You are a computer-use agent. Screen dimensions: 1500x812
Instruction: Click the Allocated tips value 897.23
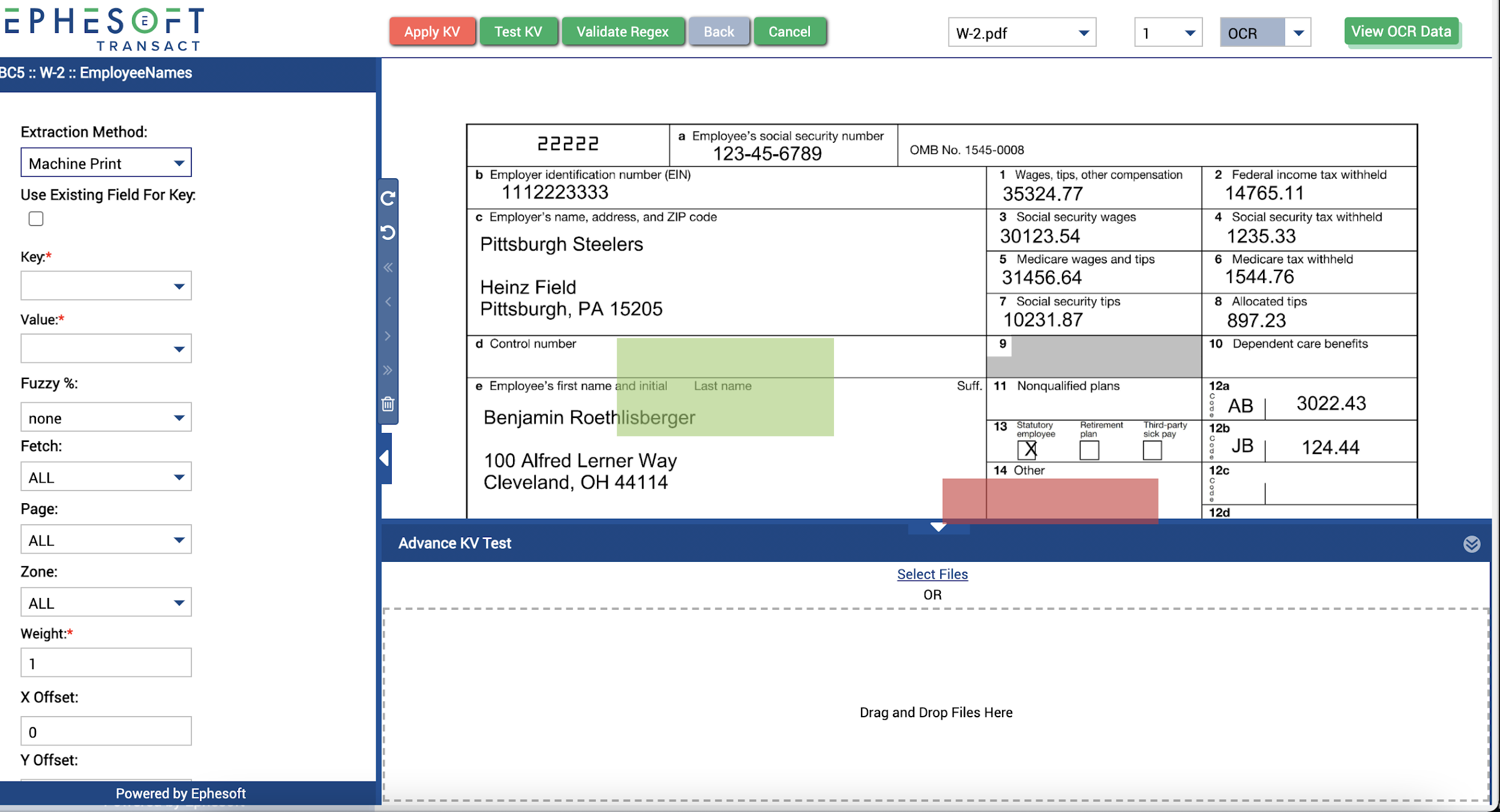[x=1256, y=321]
